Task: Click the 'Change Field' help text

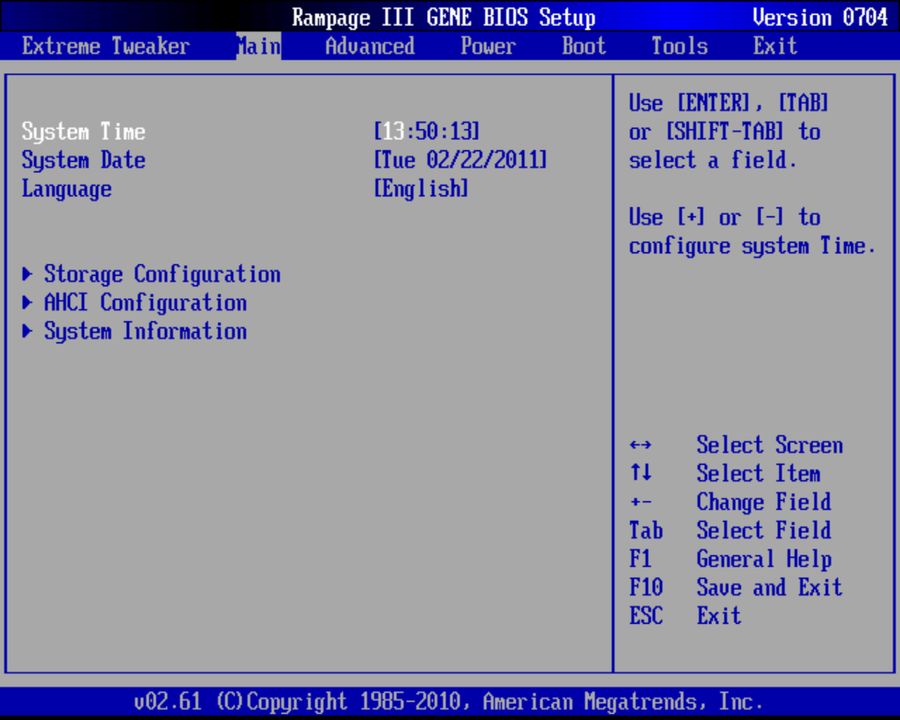Action: point(764,502)
